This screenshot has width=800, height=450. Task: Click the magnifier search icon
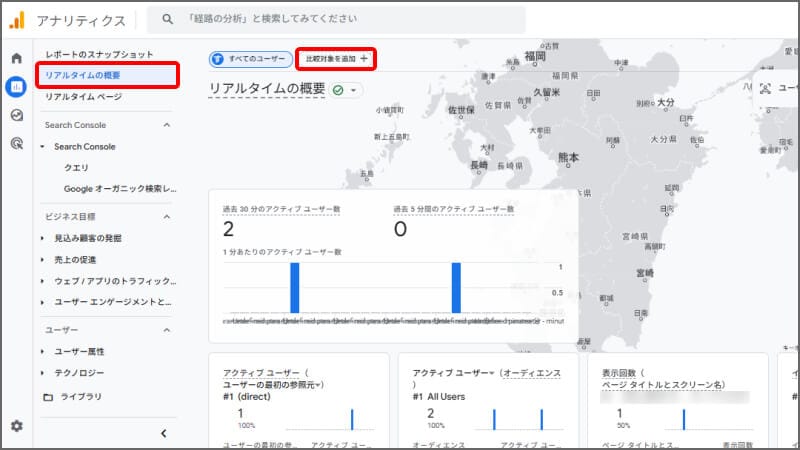pyautogui.click(x=167, y=20)
